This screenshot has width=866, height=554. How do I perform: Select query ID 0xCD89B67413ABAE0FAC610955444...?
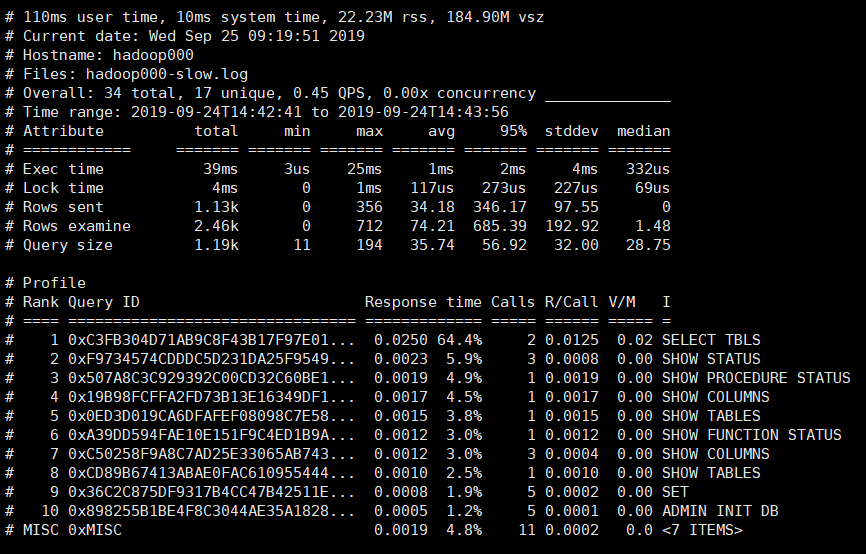211,473
